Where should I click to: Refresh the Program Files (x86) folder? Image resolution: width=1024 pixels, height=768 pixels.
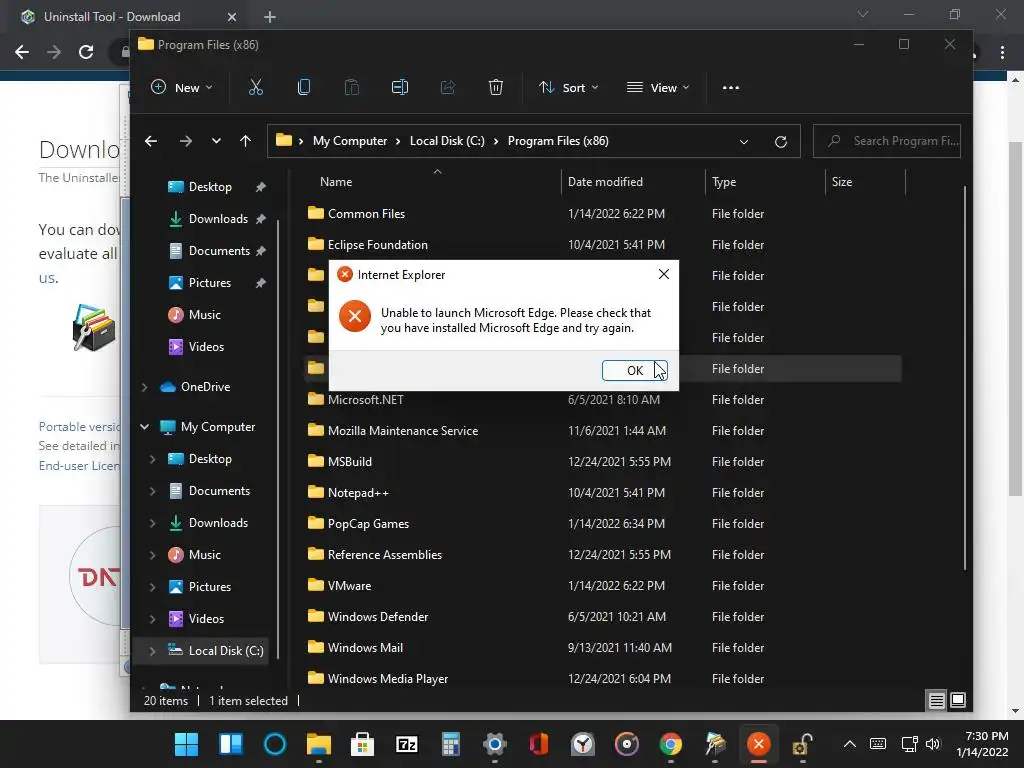[x=780, y=142]
